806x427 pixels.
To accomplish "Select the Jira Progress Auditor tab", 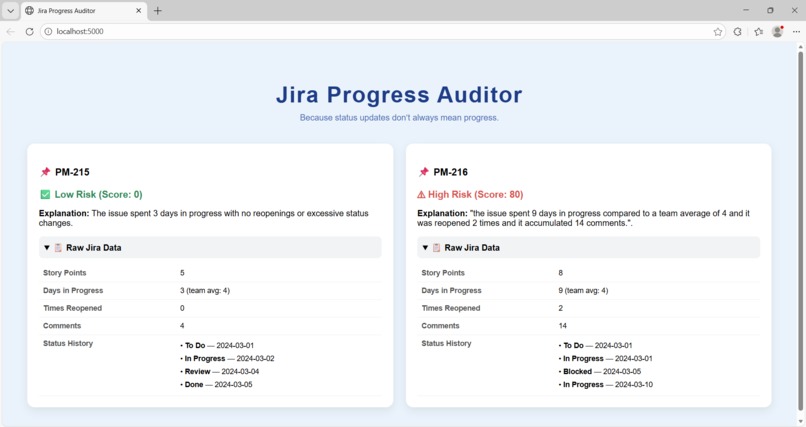I will [x=84, y=10].
